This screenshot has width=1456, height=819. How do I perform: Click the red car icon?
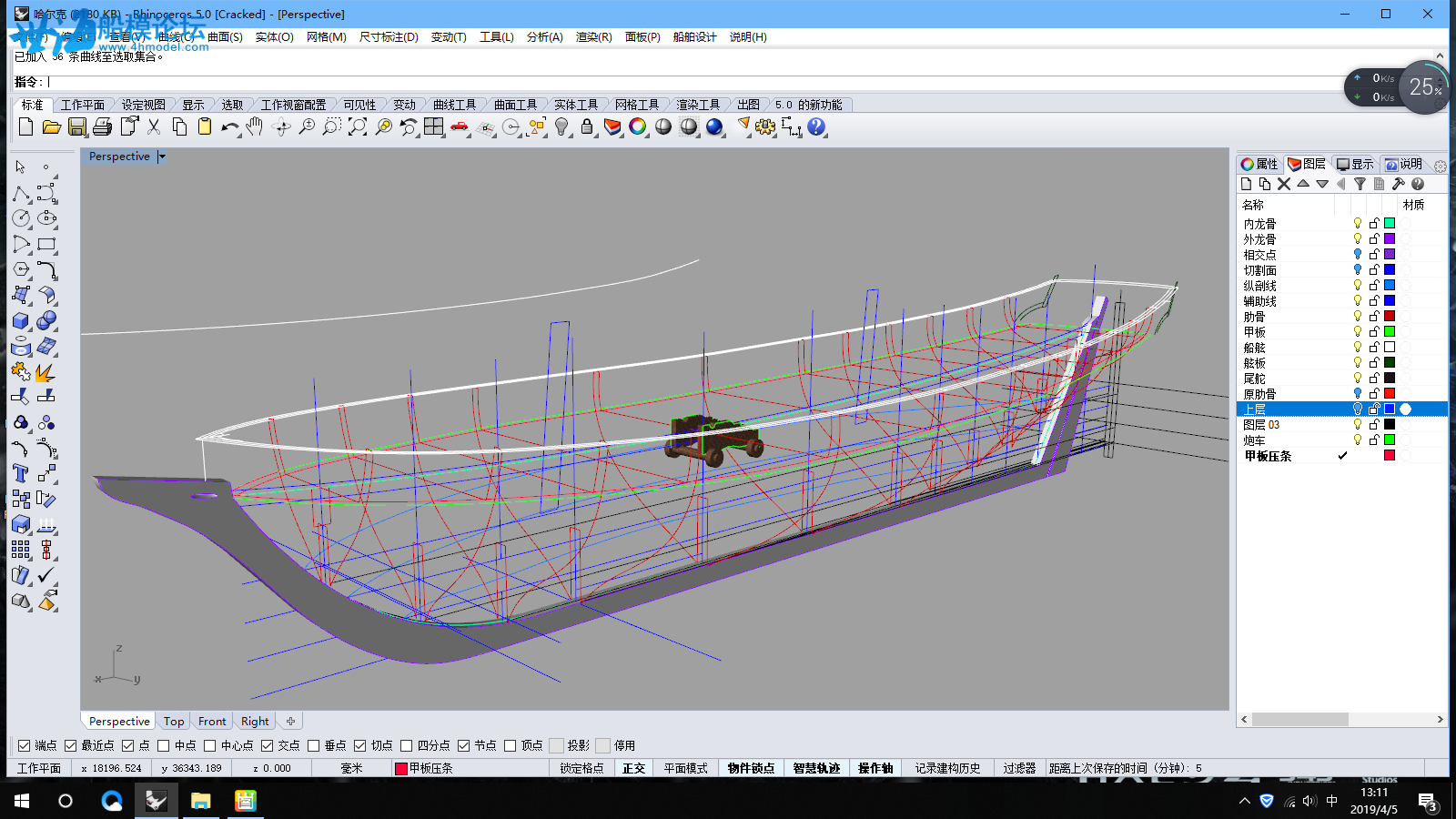click(x=460, y=126)
